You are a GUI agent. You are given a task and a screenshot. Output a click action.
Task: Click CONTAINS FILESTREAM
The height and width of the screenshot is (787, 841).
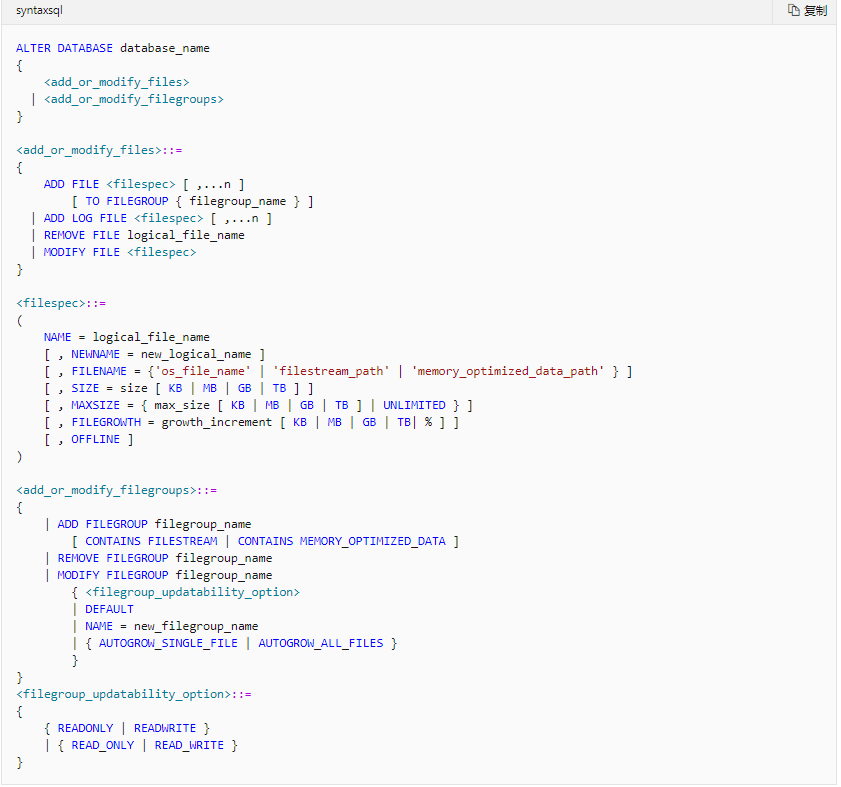tap(151, 541)
